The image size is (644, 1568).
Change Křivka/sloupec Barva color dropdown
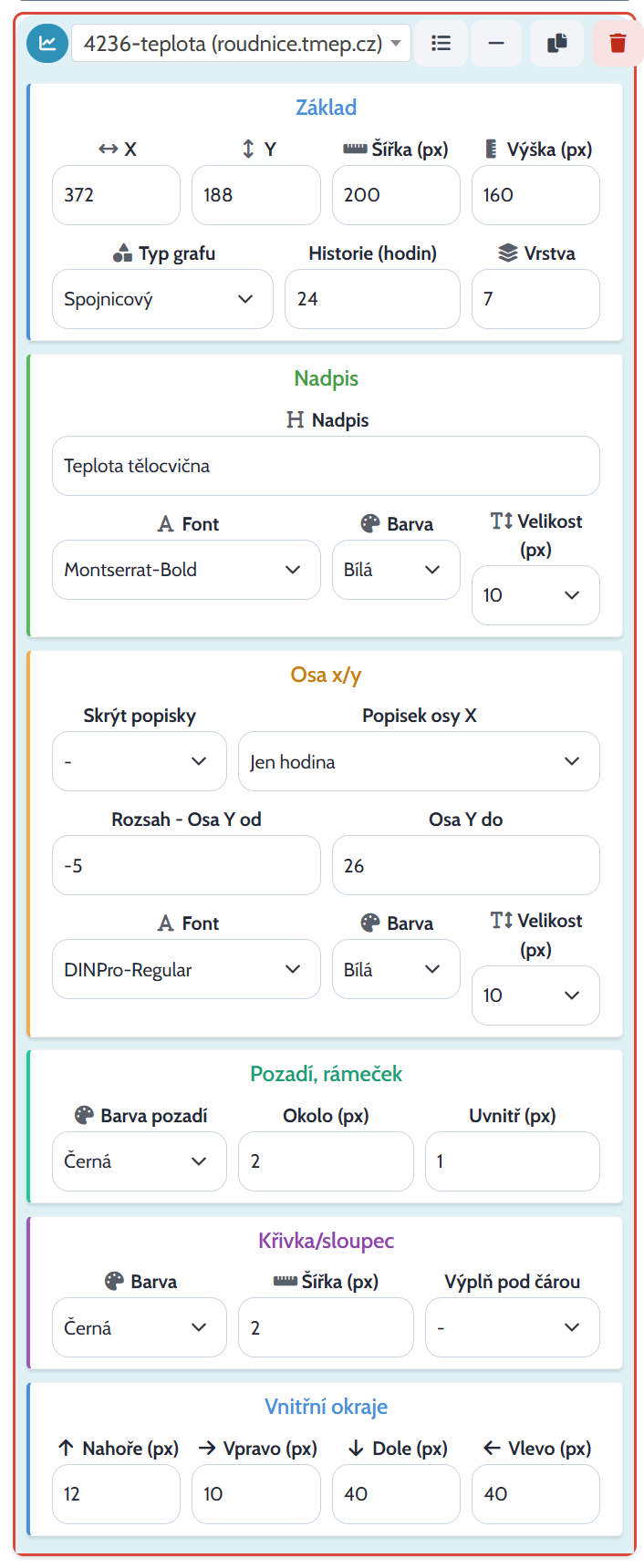tap(140, 1327)
